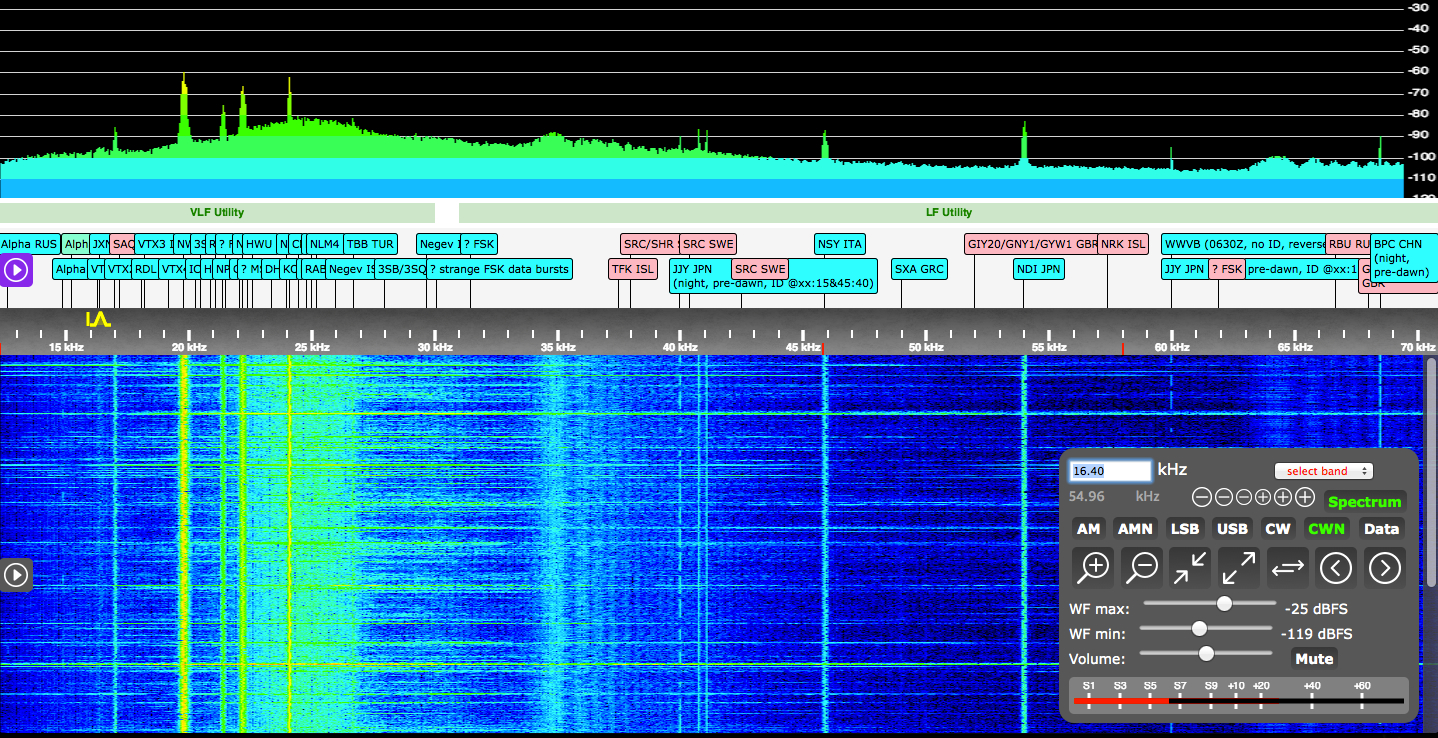The image size is (1438, 738).
Task: Zoom out the waterfall with magnifier minus
Action: [1141, 568]
